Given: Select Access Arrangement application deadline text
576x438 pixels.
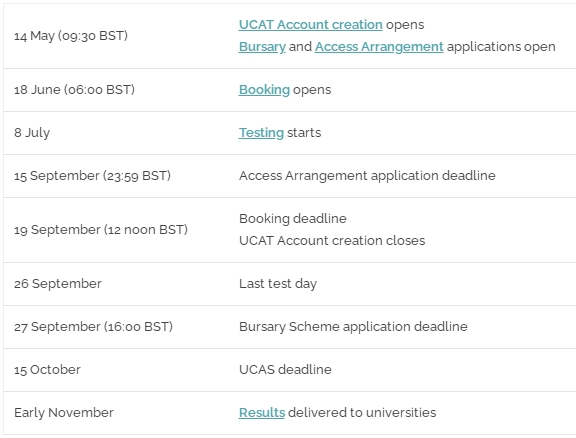Looking at the screenshot, I should [367, 176].
